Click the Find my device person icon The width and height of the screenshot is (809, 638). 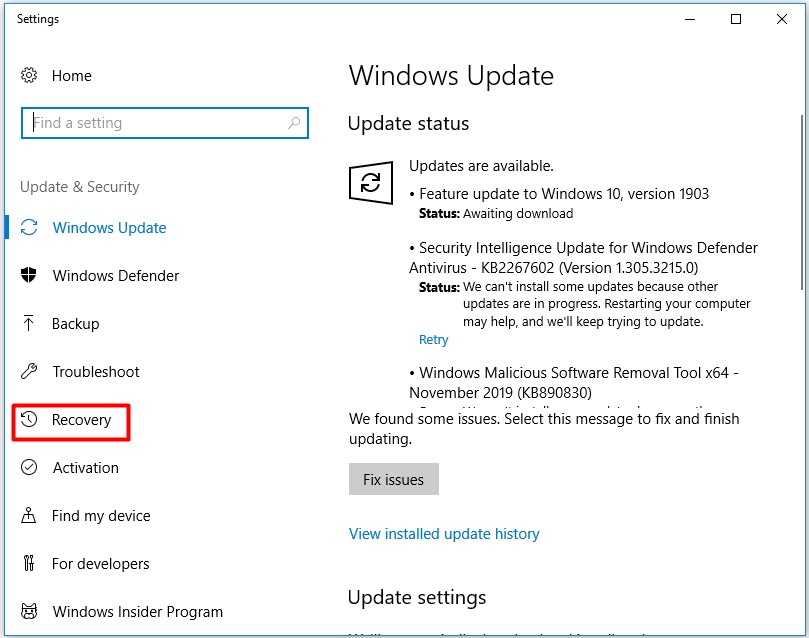click(29, 515)
